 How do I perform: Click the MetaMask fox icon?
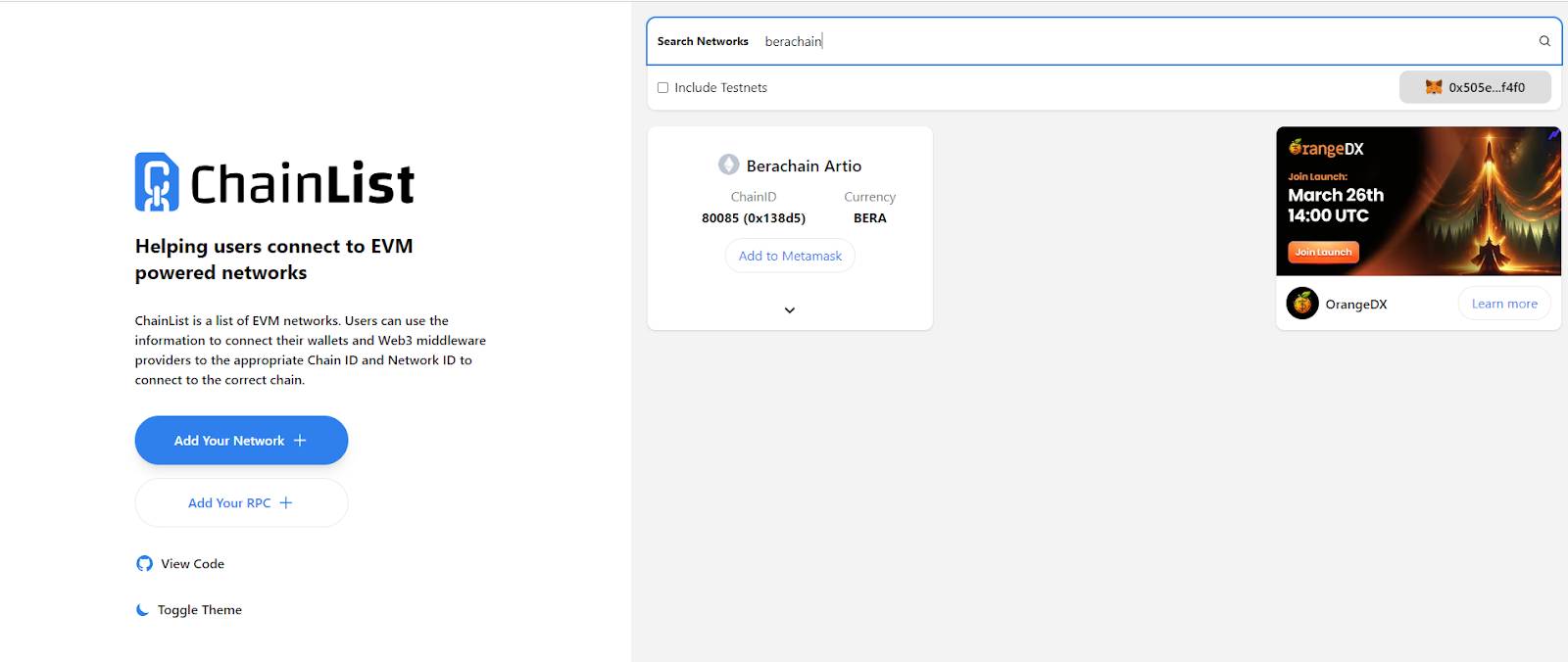[1434, 87]
